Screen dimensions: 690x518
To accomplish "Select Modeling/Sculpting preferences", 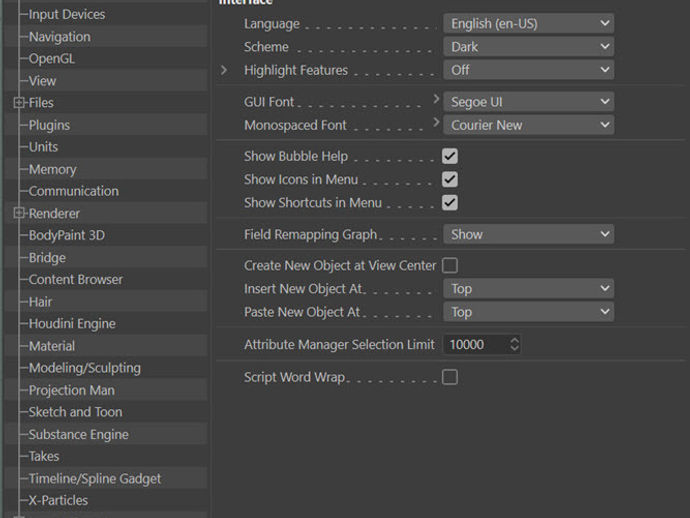I will [x=84, y=368].
